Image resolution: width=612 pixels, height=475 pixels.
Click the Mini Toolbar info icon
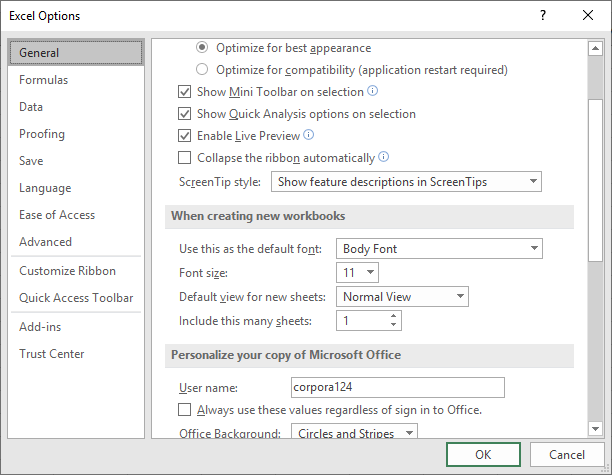click(x=373, y=91)
